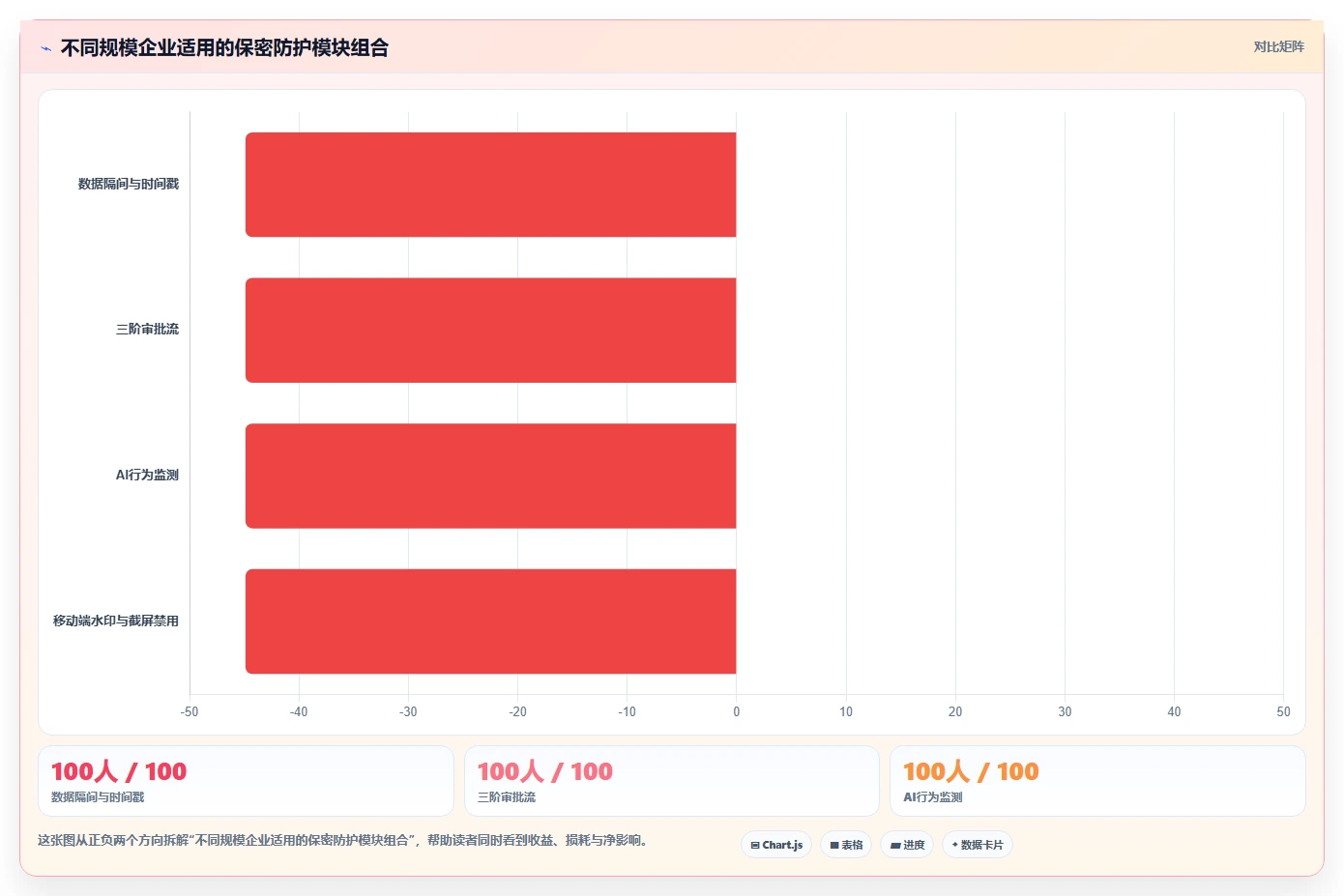Click the AI行为监测 axis label
The image size is (1344, 896).
147,475
